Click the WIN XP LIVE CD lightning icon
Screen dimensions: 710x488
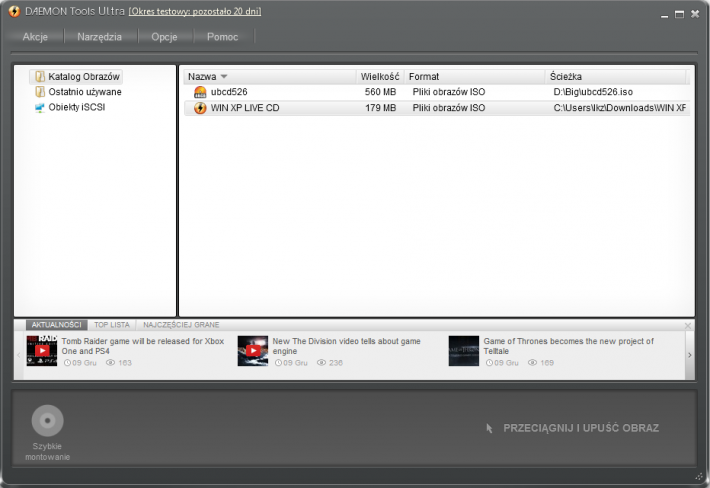(200, 108)
